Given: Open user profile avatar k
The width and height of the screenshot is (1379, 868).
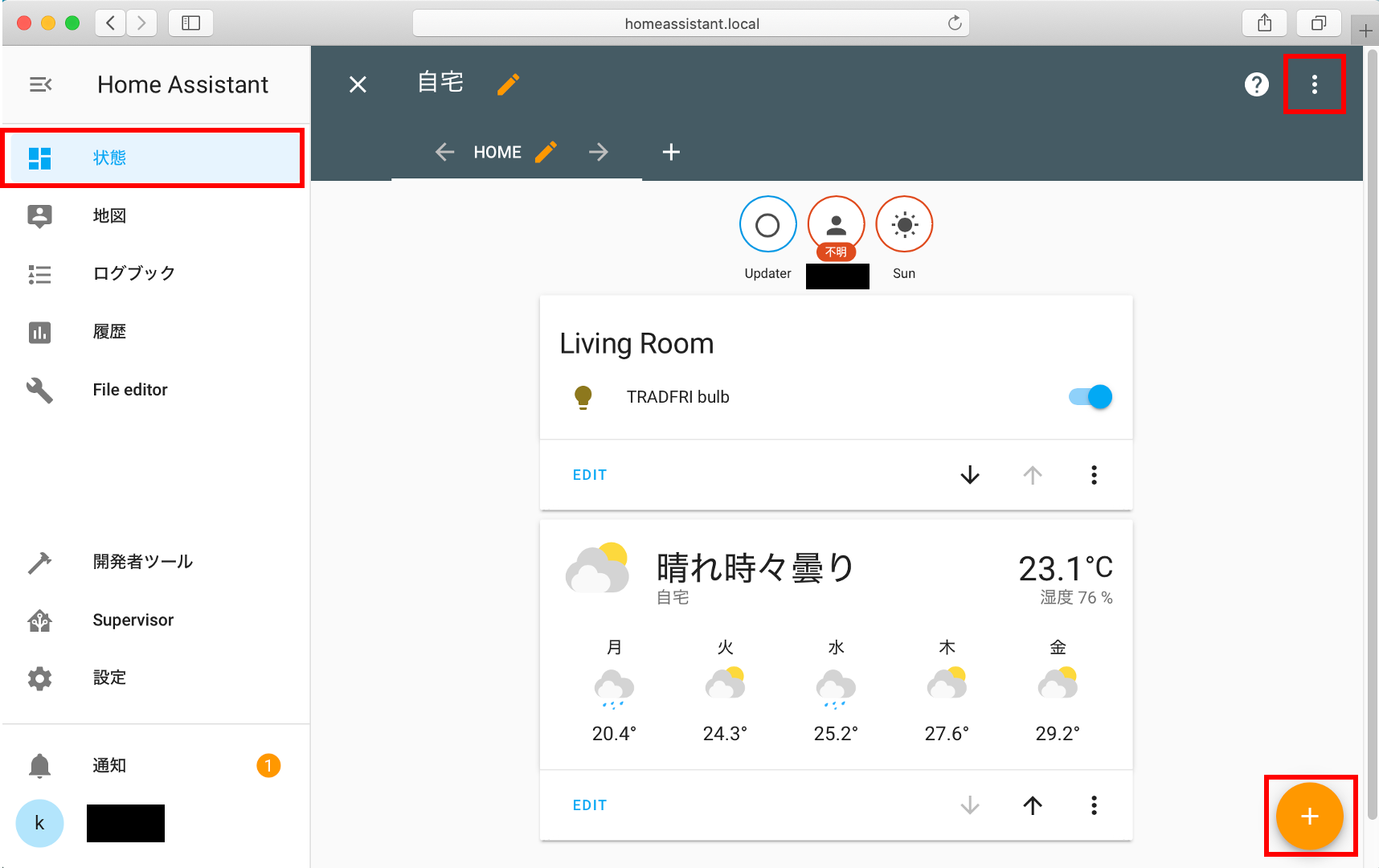Looking at the screenshot, I should click(39, 823).
